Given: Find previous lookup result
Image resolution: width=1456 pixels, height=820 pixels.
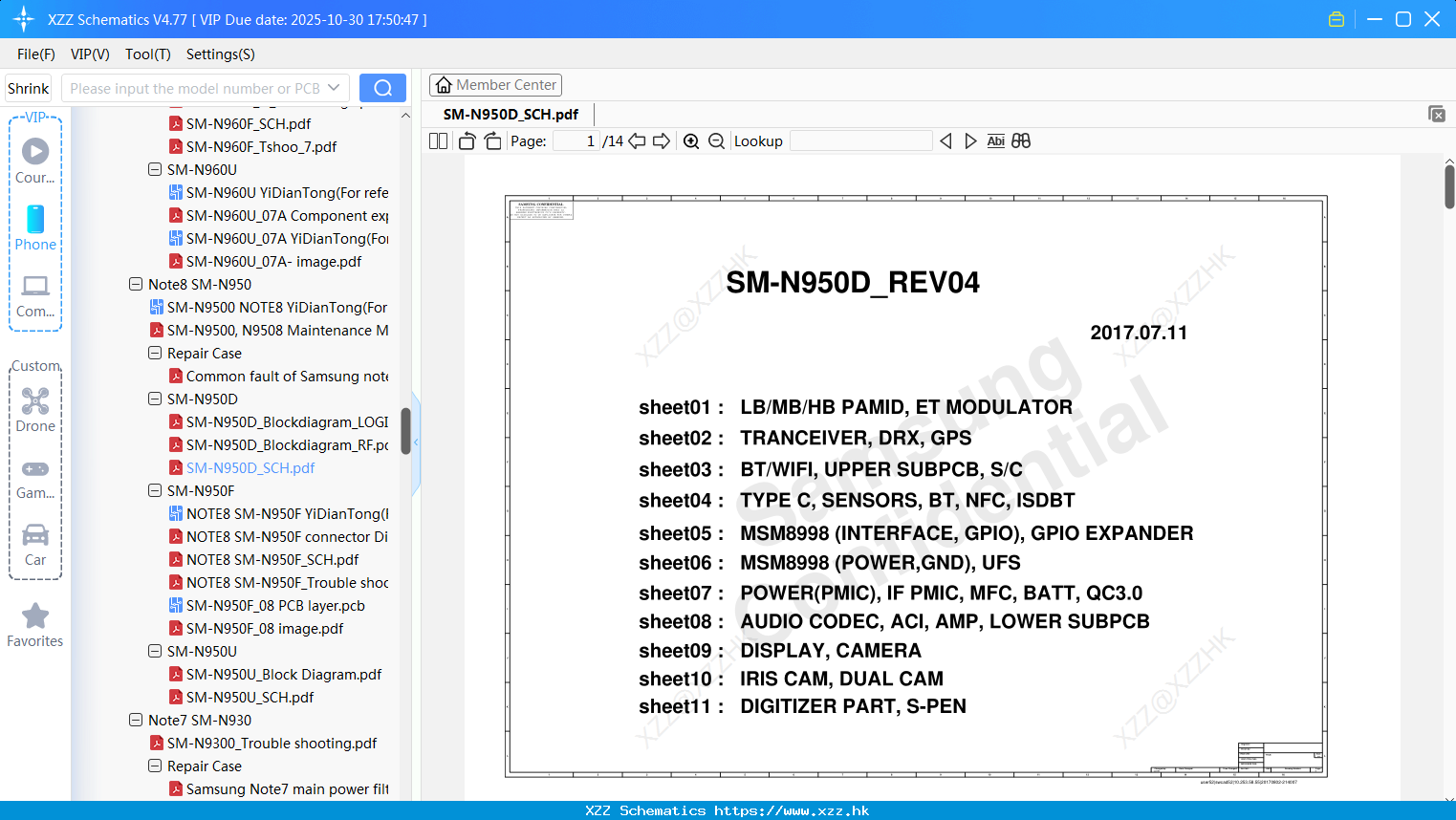Looking at the screenshot, I should point(945,140).
